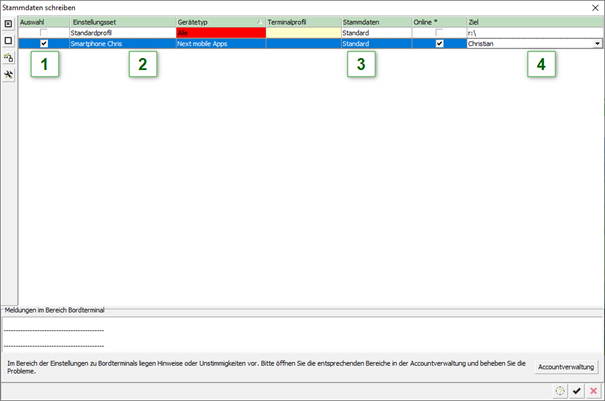Close the Stammdaten schreiben window
Image resolution: width=605 pixels, height=401 pixels.
point(594,6)
